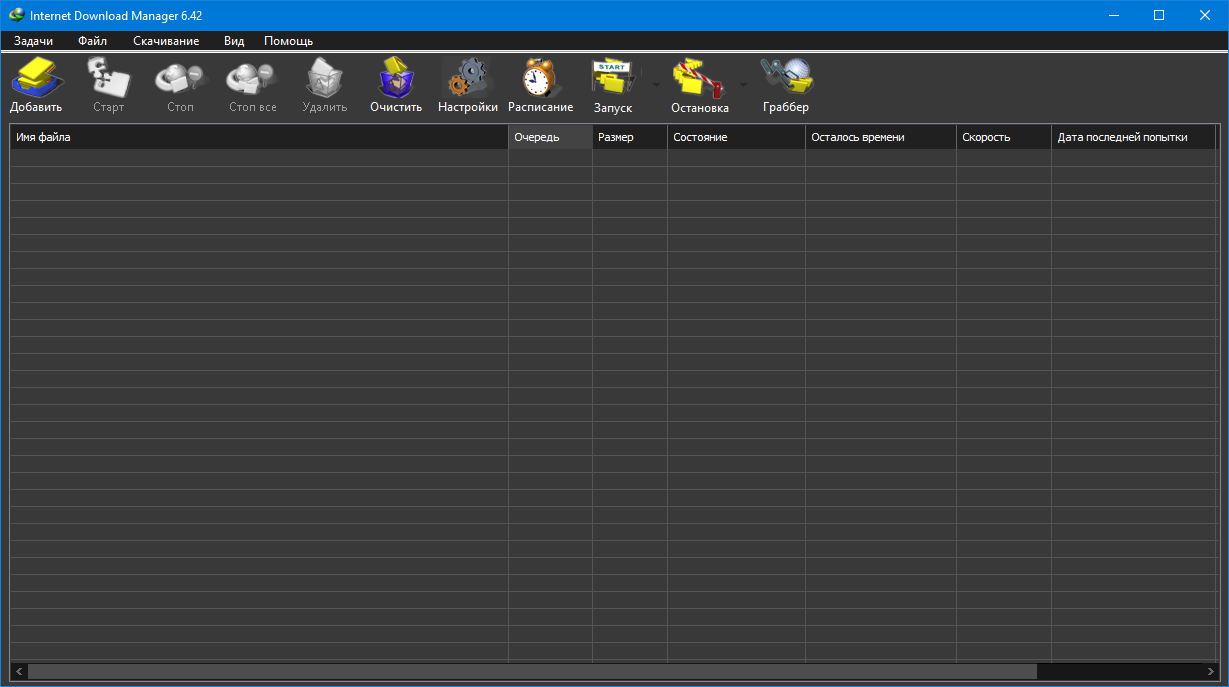Screen dimensions: 1229x687
Task: Open the Вид menu
Action: tap(234, 41)
